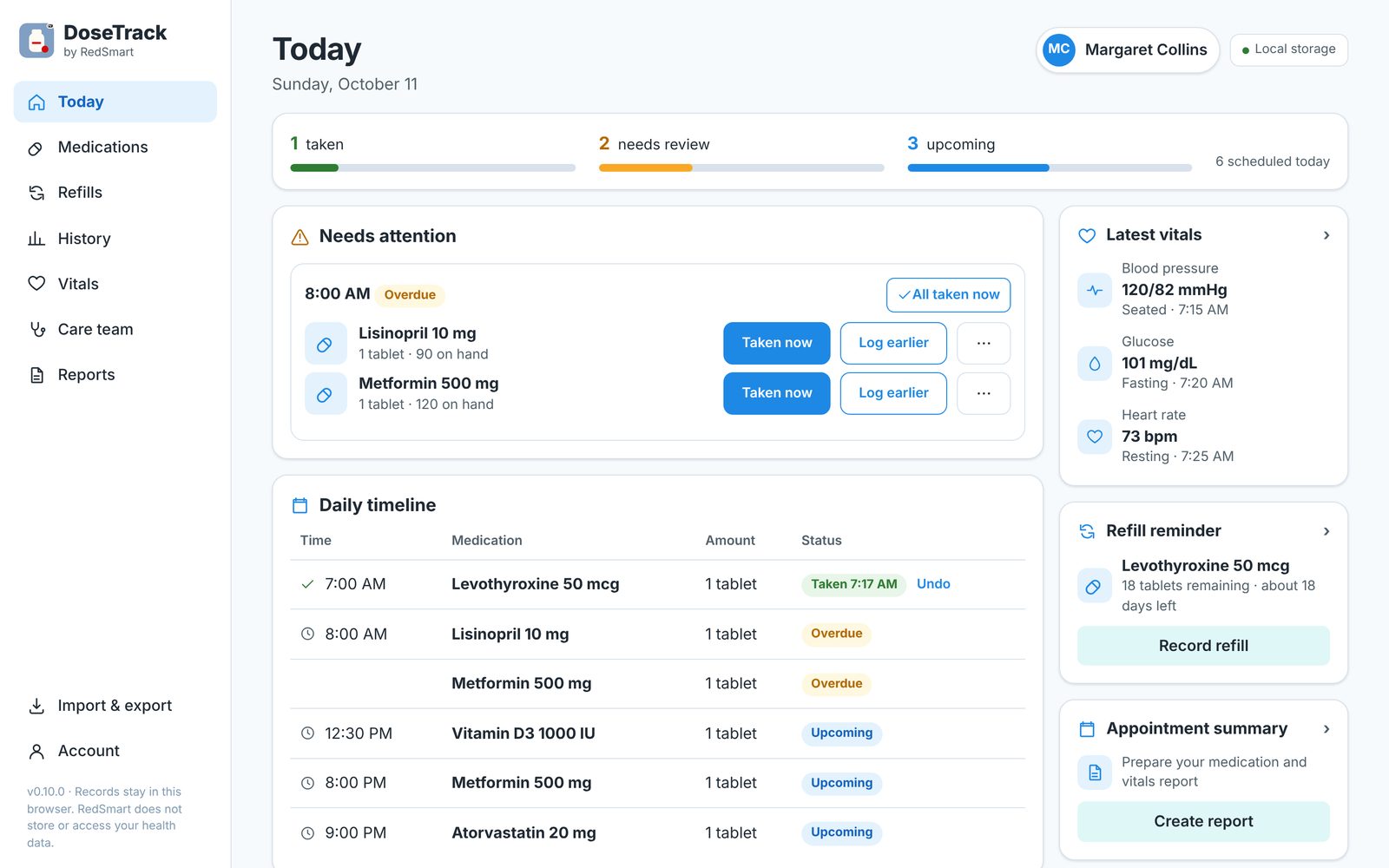Image resolution: width=1389 pixels, height=868 pixels.
Task: Mark Lisinopril 10 mg as Taken now
Action: 777,343
